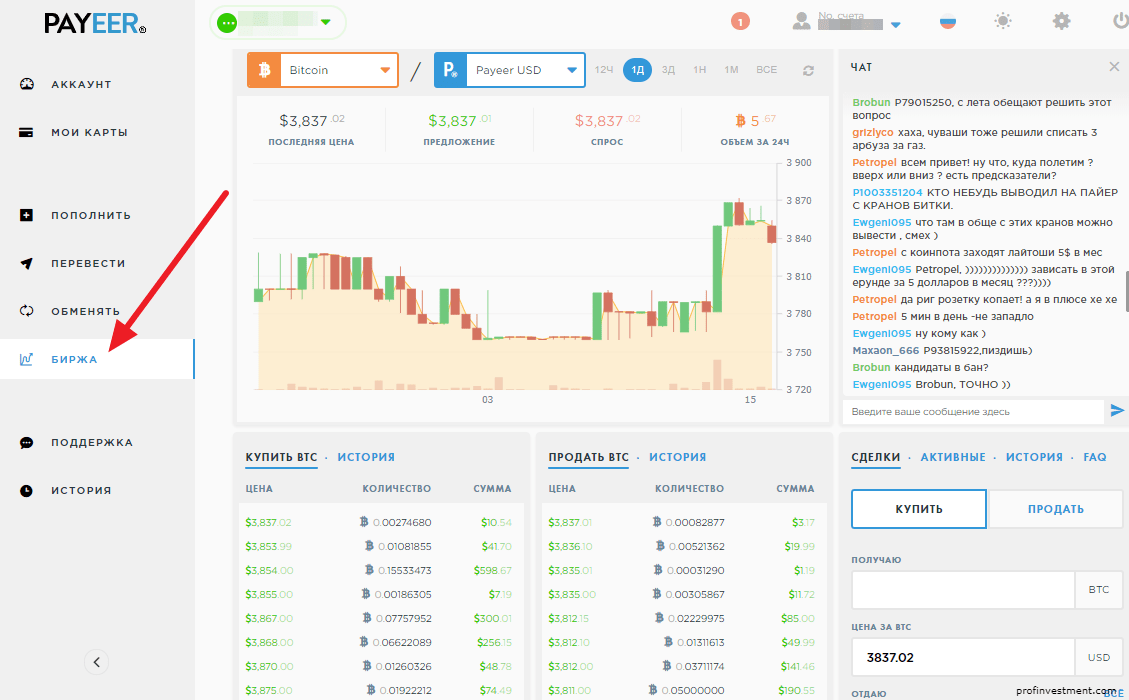Screen dimensions: 1129x700
Task: Select the 3Д chart interval
Action: tap(668, 70)
